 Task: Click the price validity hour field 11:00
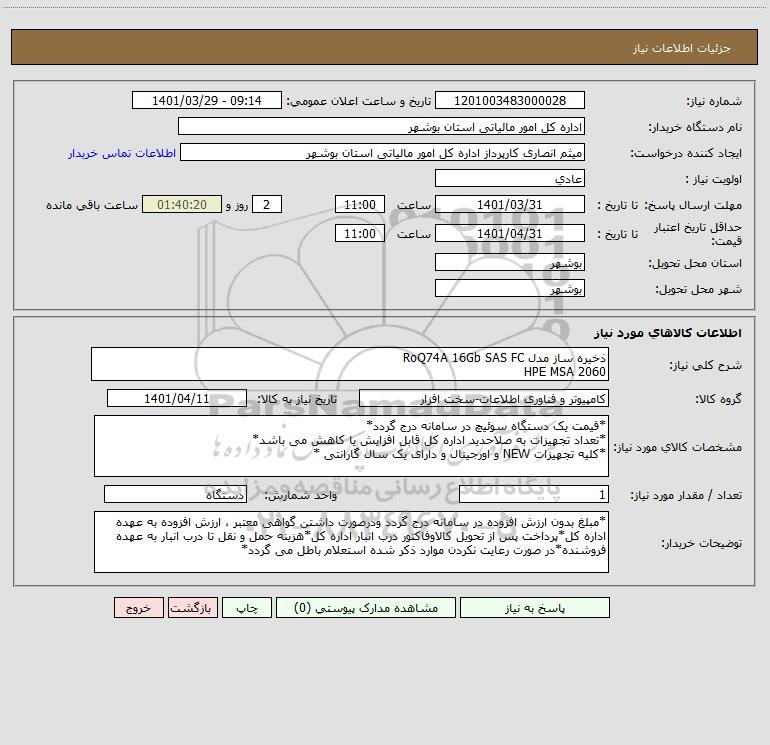coord(359,233)
